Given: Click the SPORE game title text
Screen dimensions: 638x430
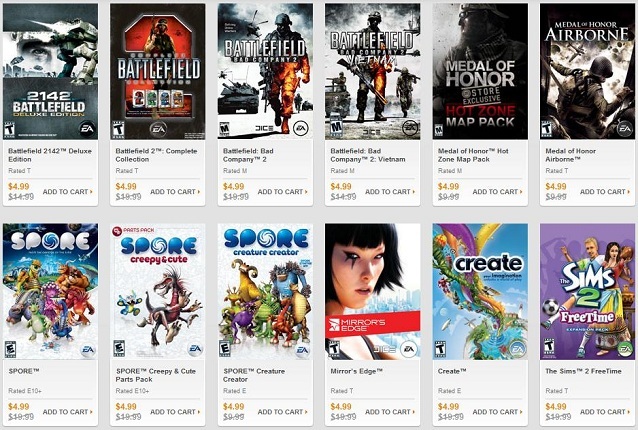Looking at the screenshot, I should [24, 371].
